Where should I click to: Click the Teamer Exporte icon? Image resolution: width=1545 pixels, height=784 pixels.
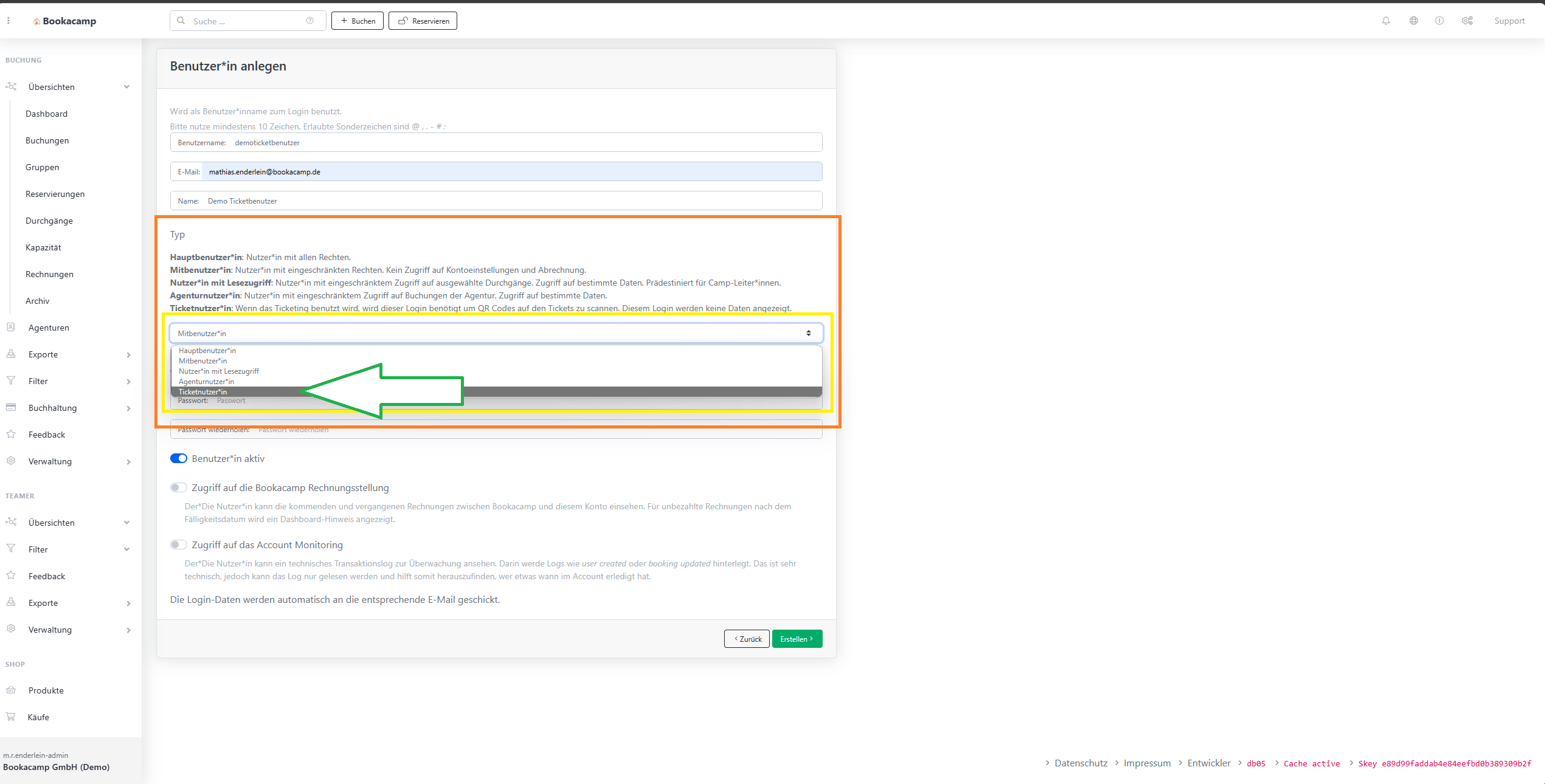click(11, 602)
